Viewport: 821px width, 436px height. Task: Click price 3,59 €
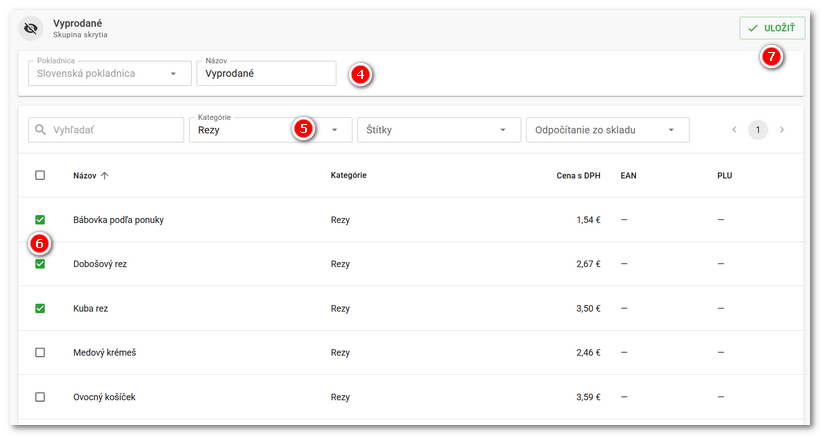(589, 397)
